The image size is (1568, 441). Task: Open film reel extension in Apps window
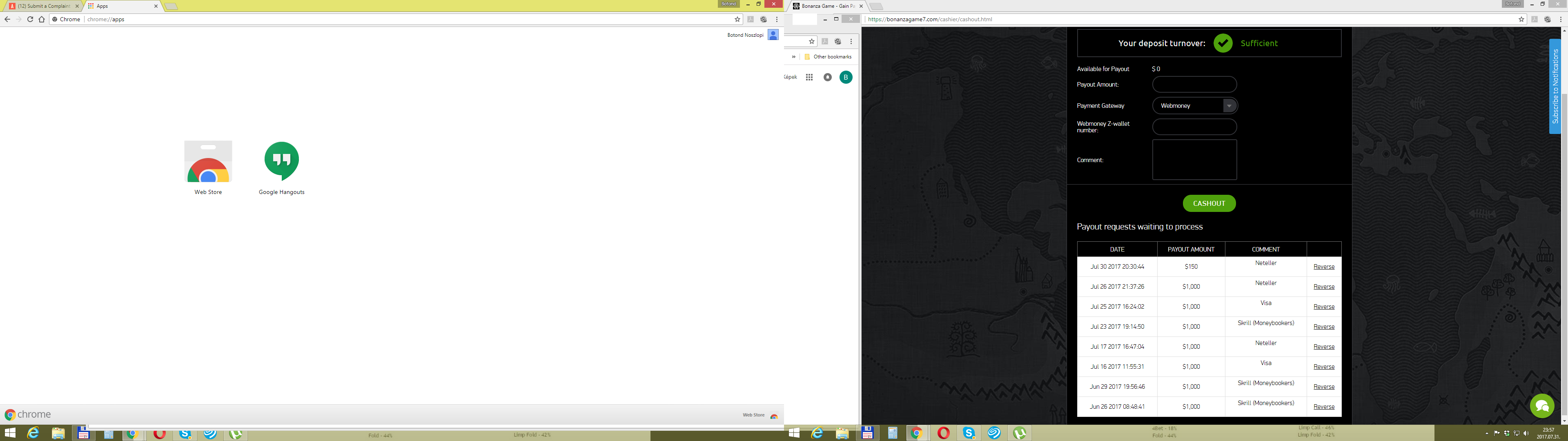tap(763, 20)
